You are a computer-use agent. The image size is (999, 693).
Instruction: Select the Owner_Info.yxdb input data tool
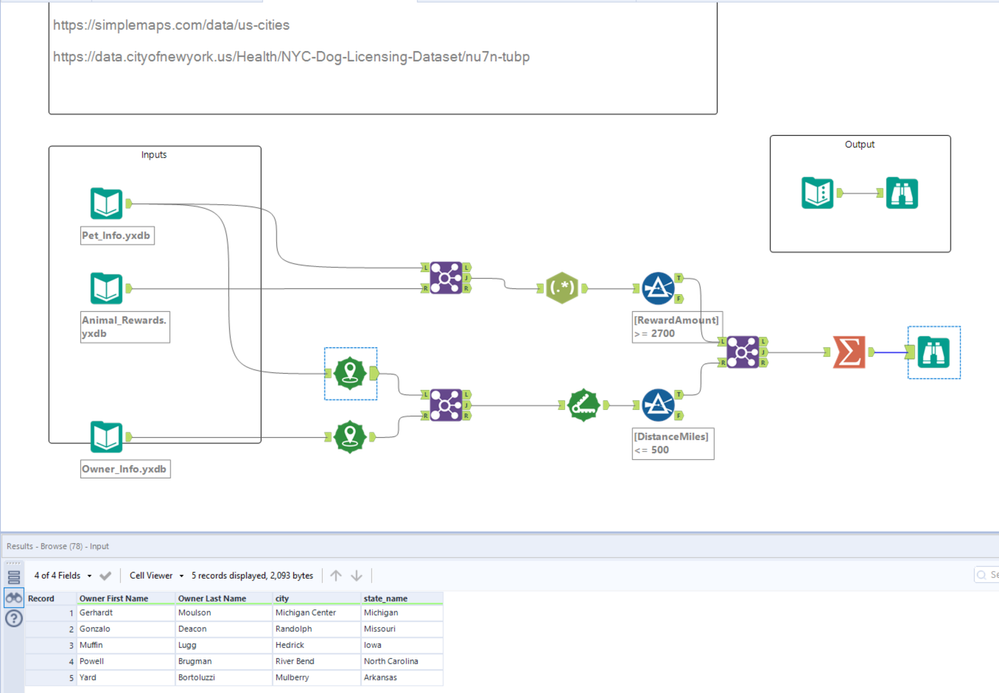[106, 437]
